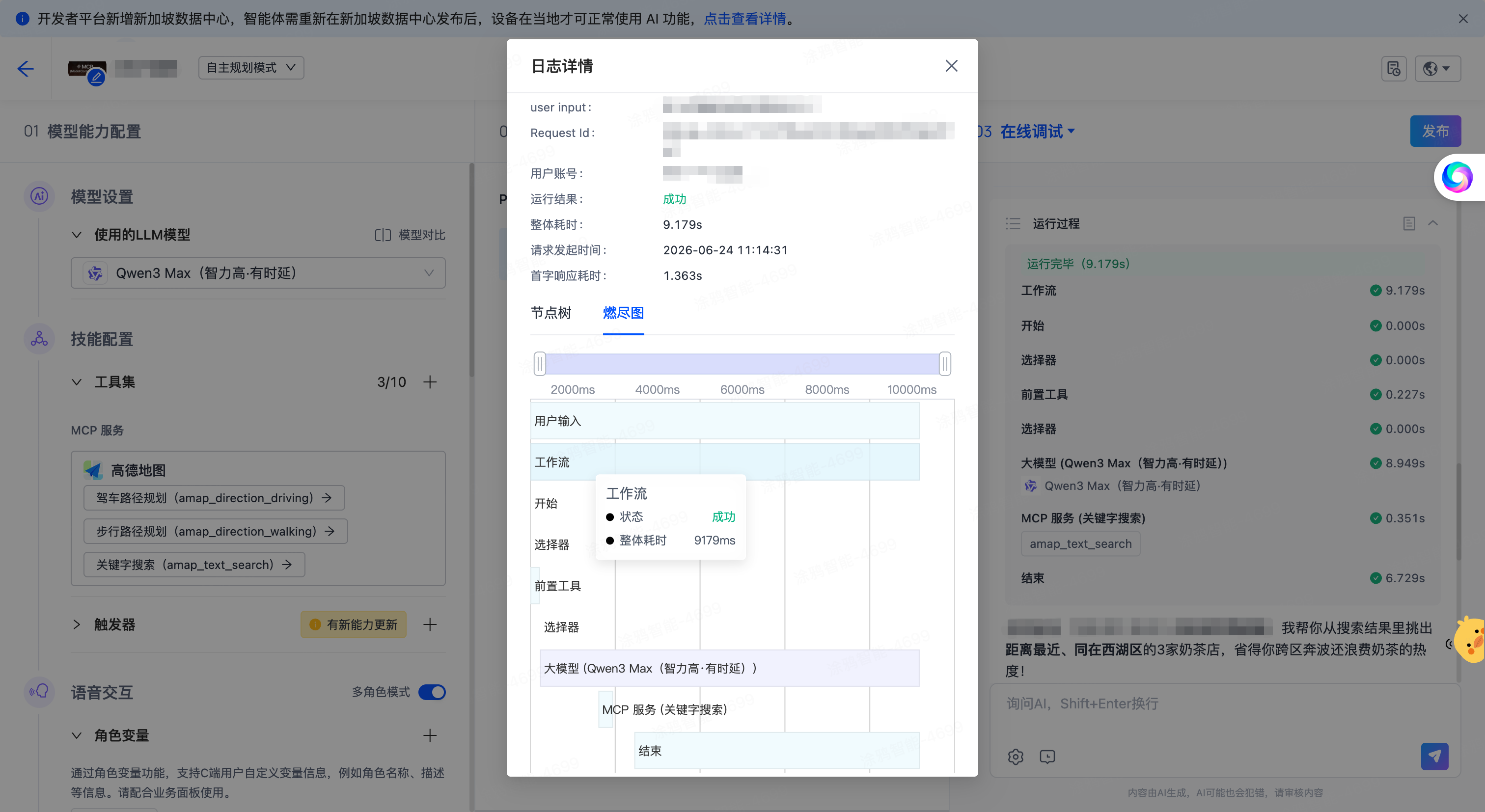This screenshot has height=812, width=1485.
Task: Close the 日志详情 dialog
Action: (x=951, y=66)
